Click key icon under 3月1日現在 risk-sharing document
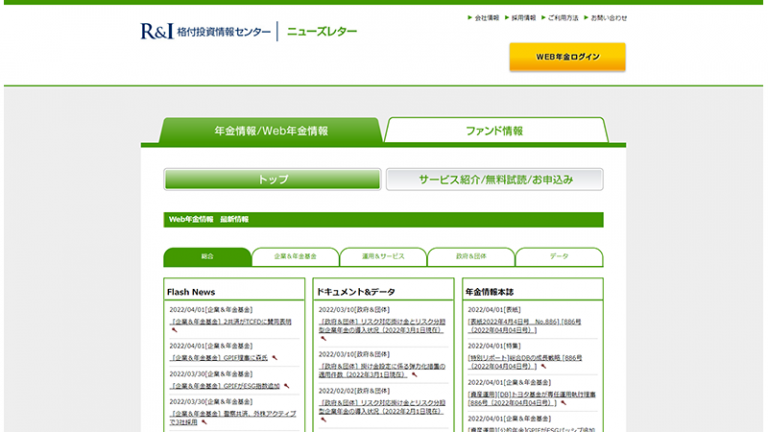Viewport: 768px width, 432px height. (x=323, y=338)
